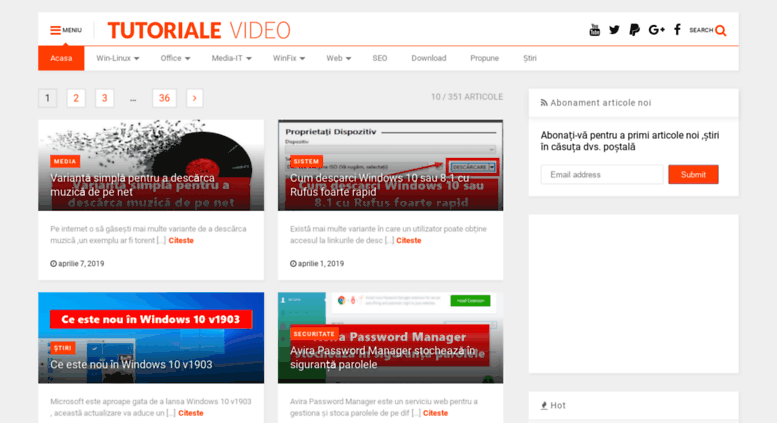777x423 pixels.
Task: Open the Facebook social icon
Action: click(677, 30)
